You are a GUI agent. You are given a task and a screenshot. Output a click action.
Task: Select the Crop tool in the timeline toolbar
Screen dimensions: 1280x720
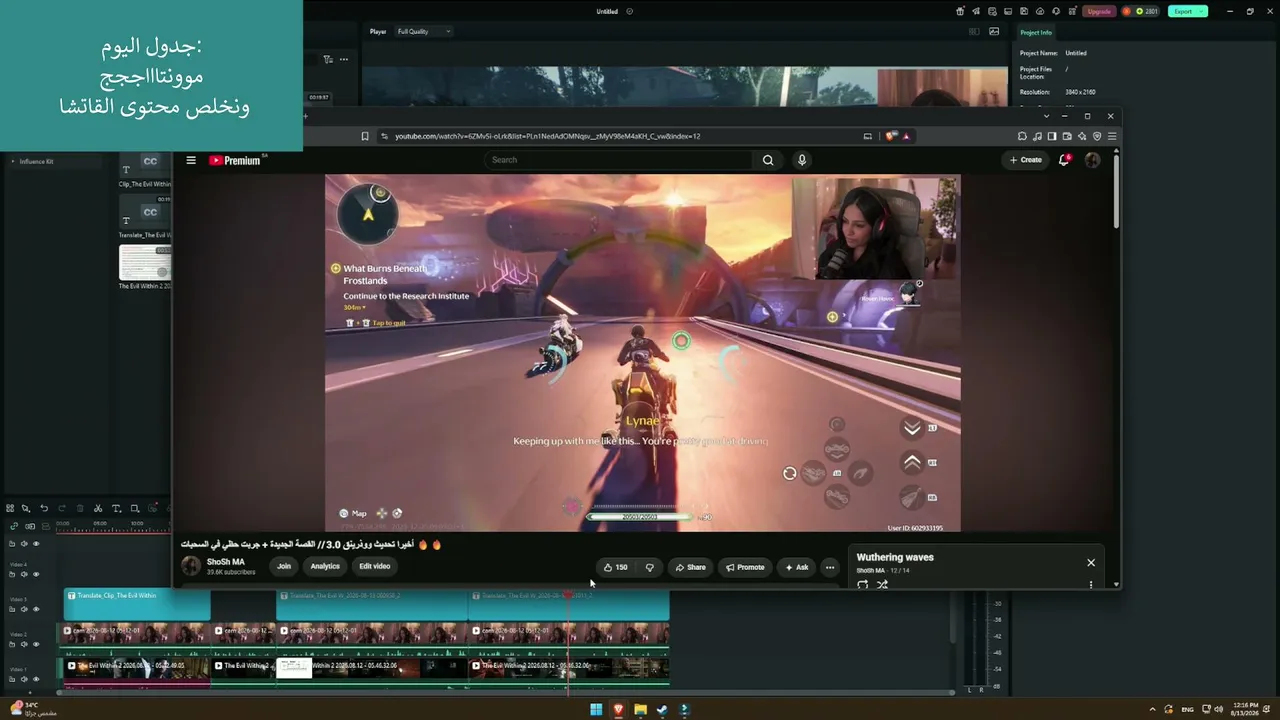[135, 508]
